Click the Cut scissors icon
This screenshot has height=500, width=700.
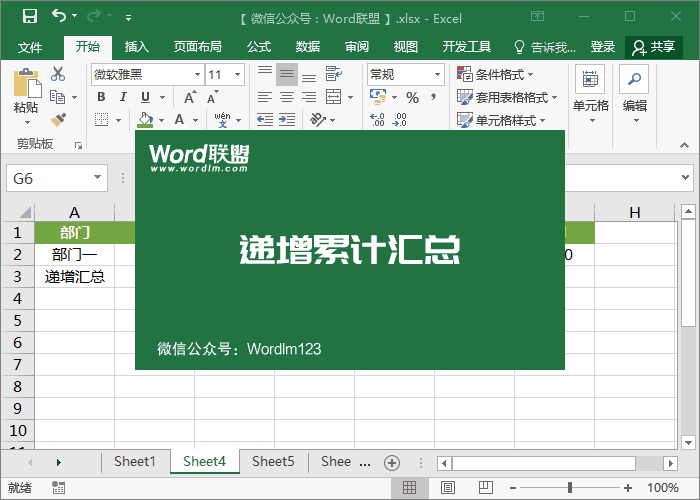pyautogui.click(x=58, y=74)
